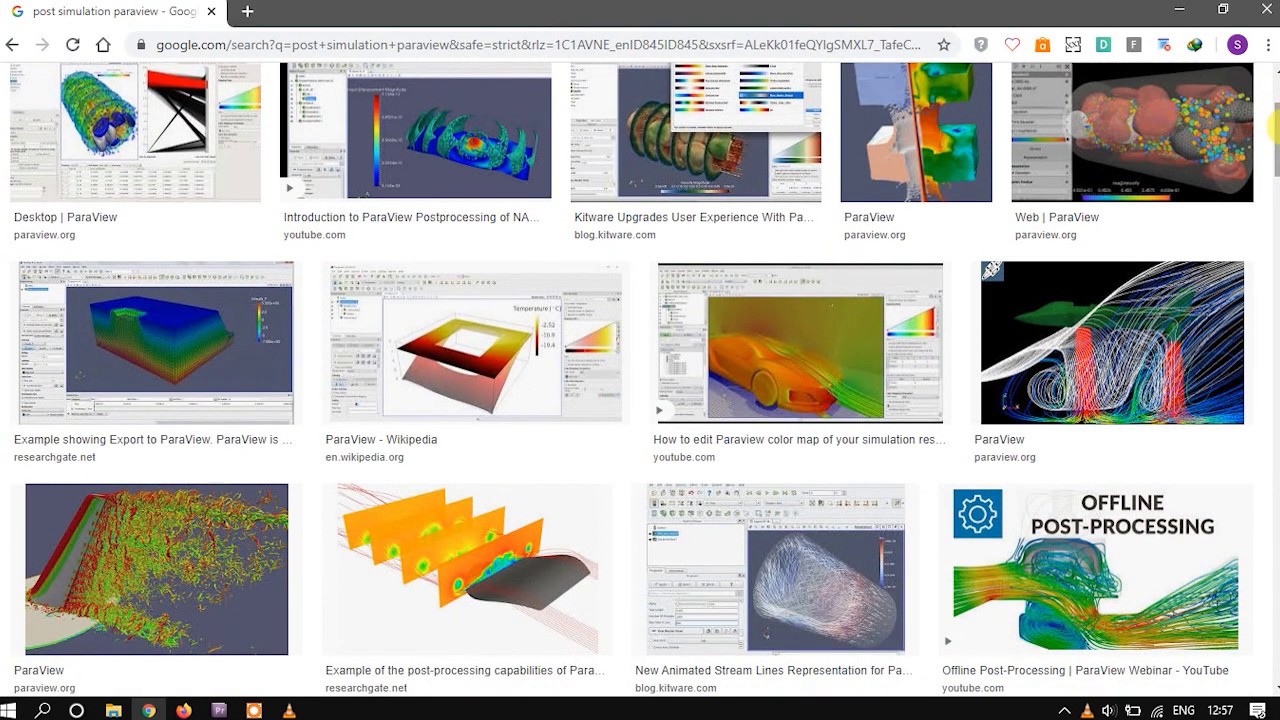Screen dimensions: 1280x720
Task: Open the Desktop | ParaView result link
Action: 65,217
